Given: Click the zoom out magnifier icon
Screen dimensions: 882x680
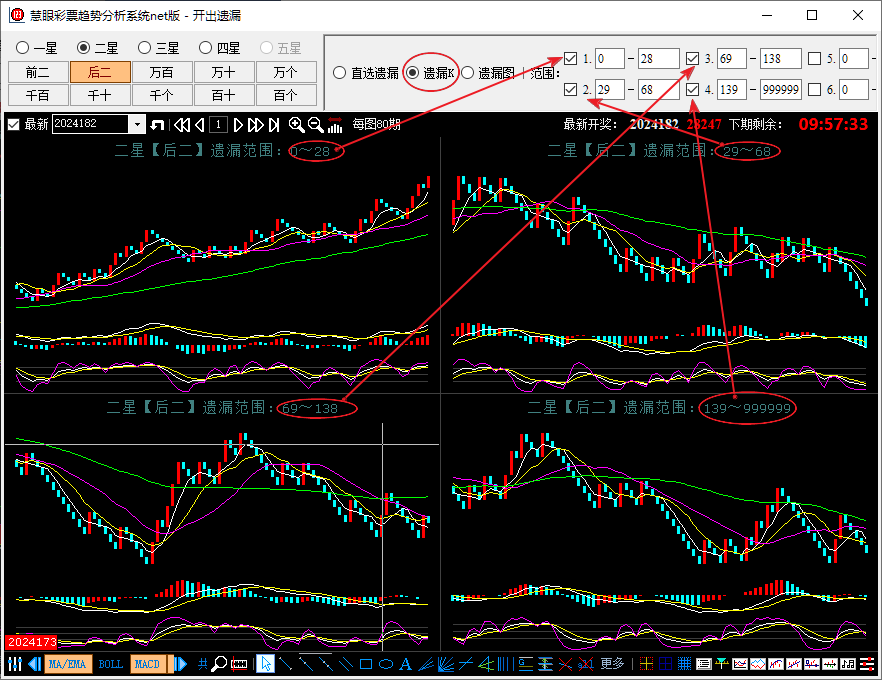Looking at the screenshot, I should [315, 125].
